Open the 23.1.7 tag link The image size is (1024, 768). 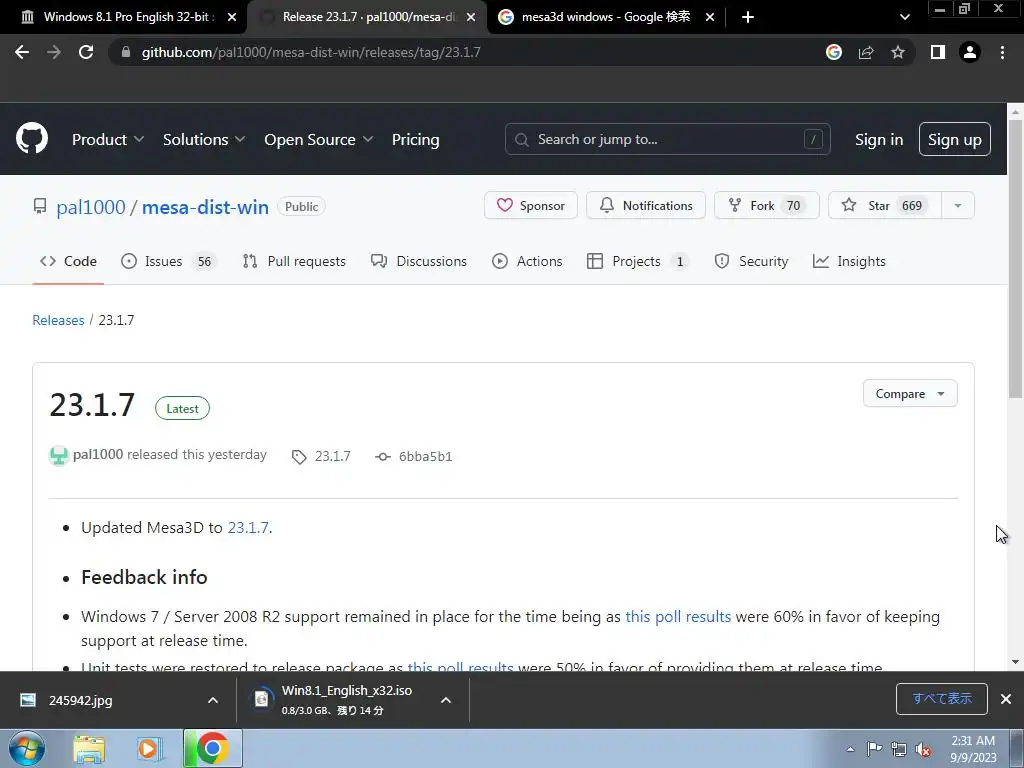332,456
